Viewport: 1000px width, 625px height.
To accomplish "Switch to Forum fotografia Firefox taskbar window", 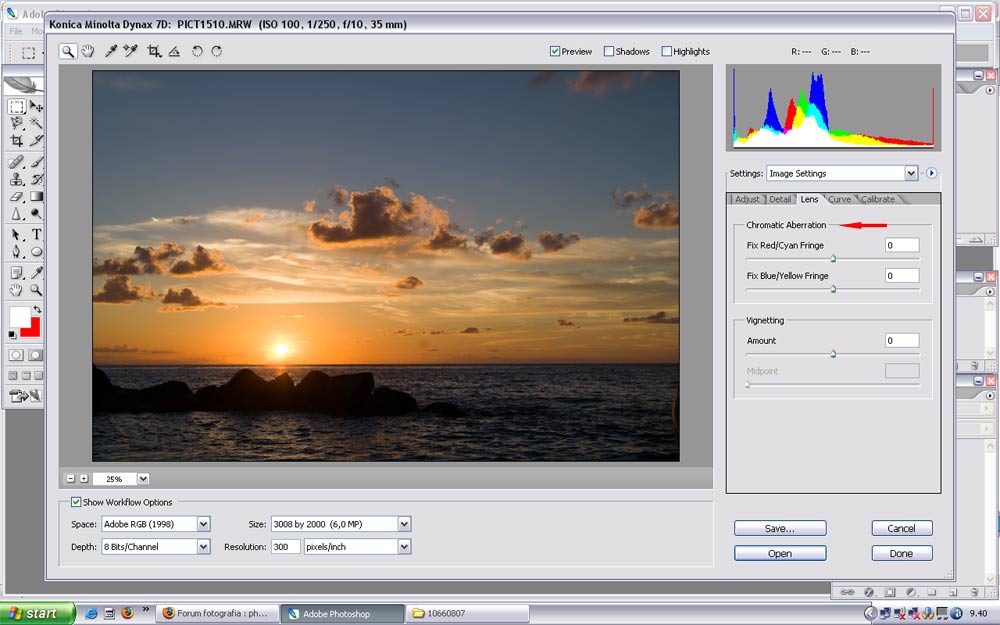I will pyautogui.click(x=217, y=614).
